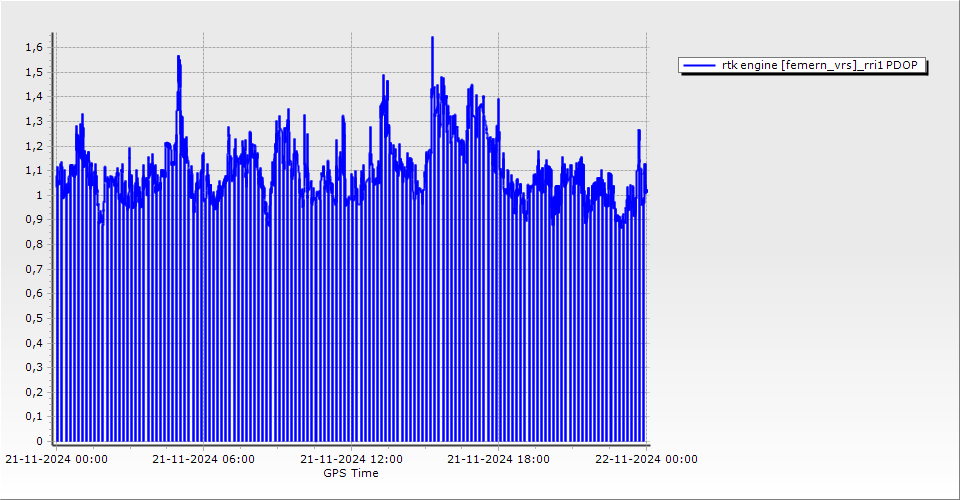Click the 1 y-axis tick label
This screenshot has height=500, width=960.
pos(39,195)
